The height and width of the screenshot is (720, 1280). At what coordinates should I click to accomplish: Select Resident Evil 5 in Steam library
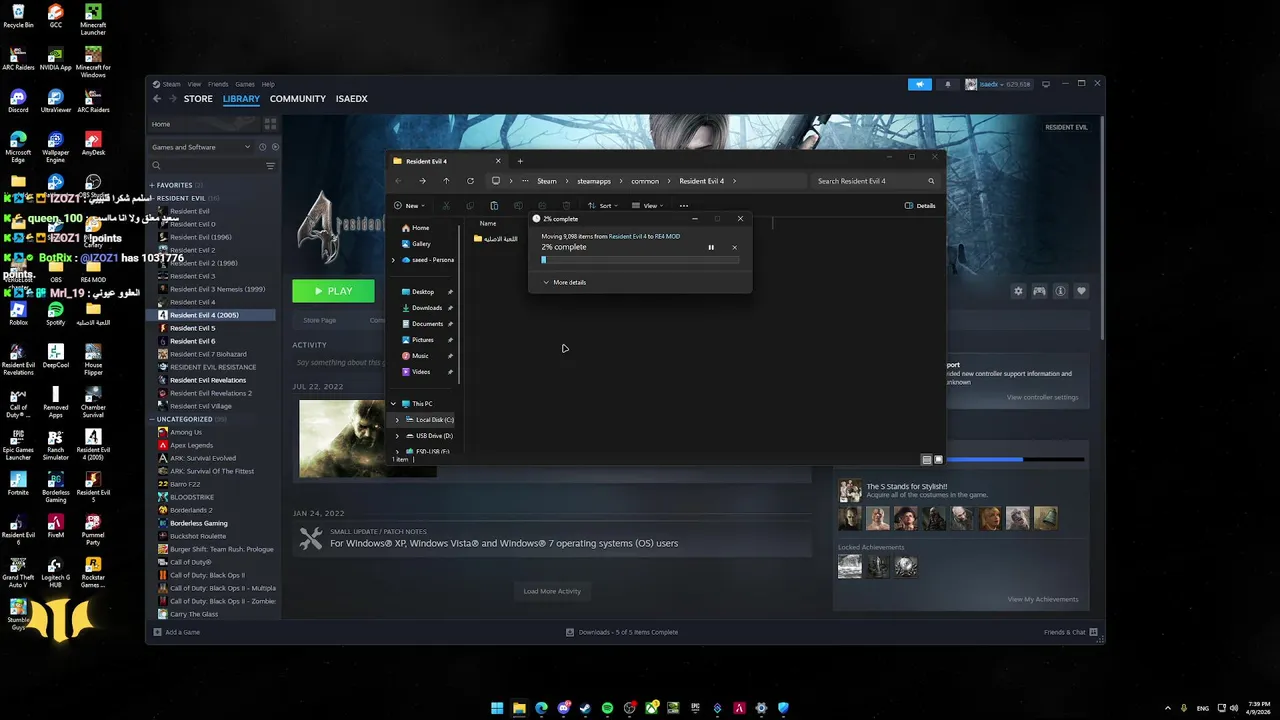click(192, 328)
